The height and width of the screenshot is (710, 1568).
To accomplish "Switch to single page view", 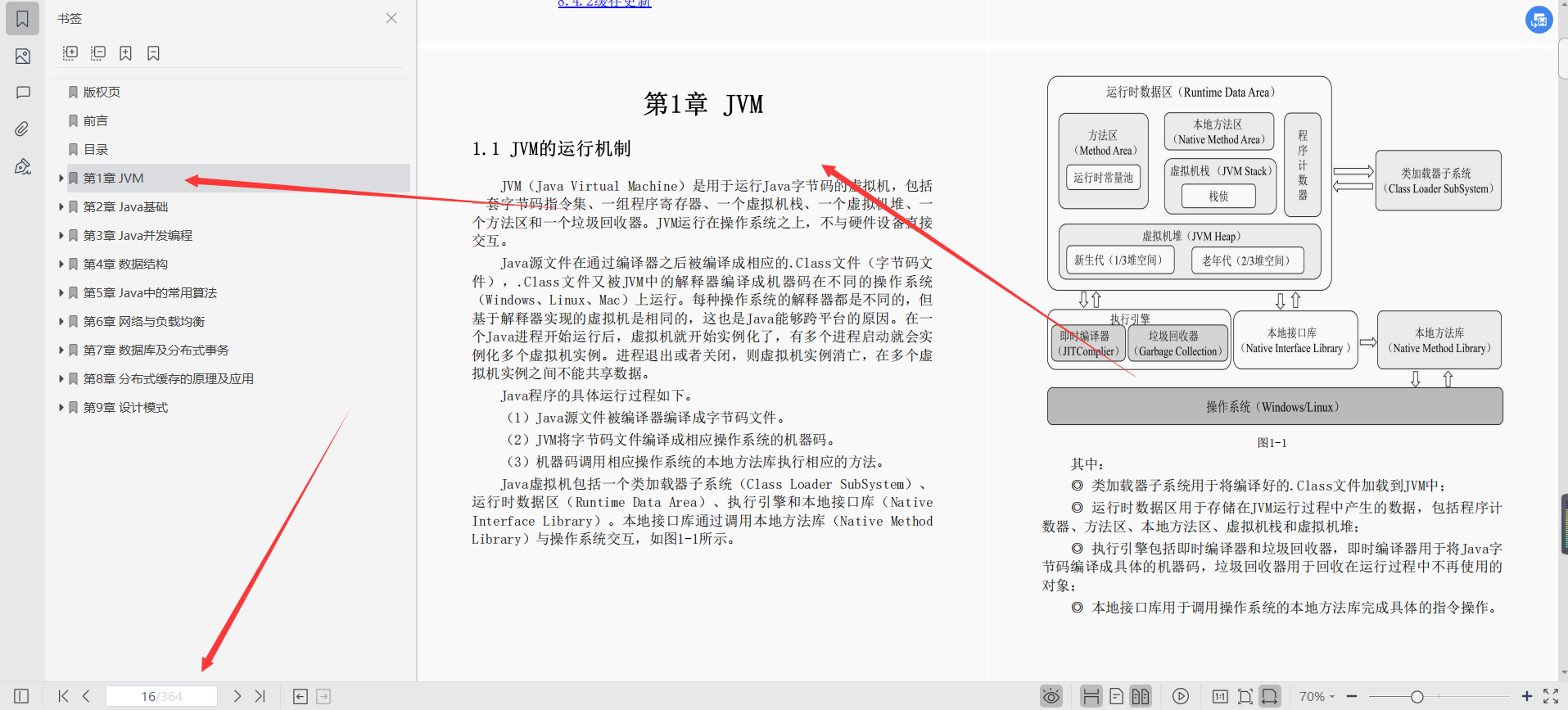I will coord(1116,696).
